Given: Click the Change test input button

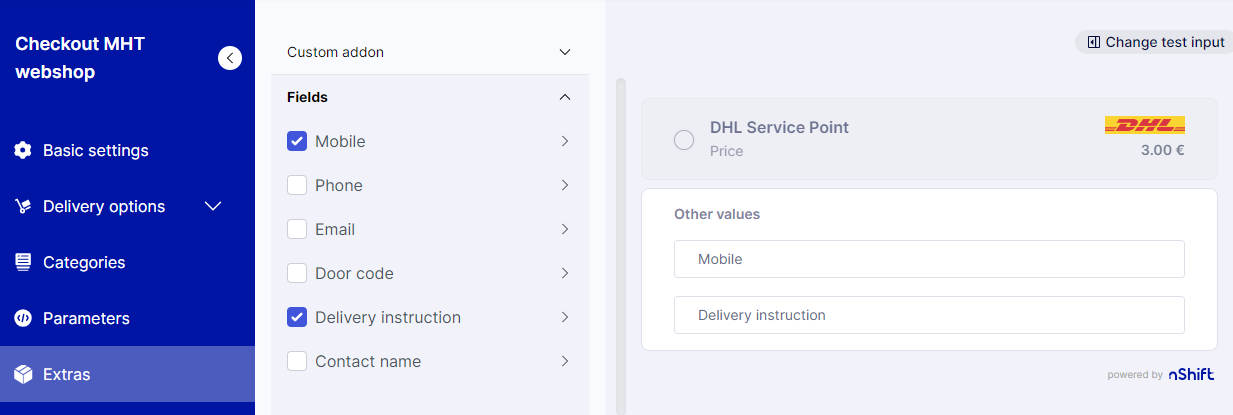Looking at the screenshot, I should tap(1156, 42).
